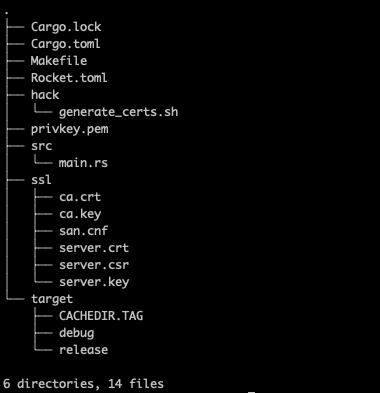This screenshot has width=380, height=393.
Task: Click on the Makefile entry
Action: click(x=59, y=61)
